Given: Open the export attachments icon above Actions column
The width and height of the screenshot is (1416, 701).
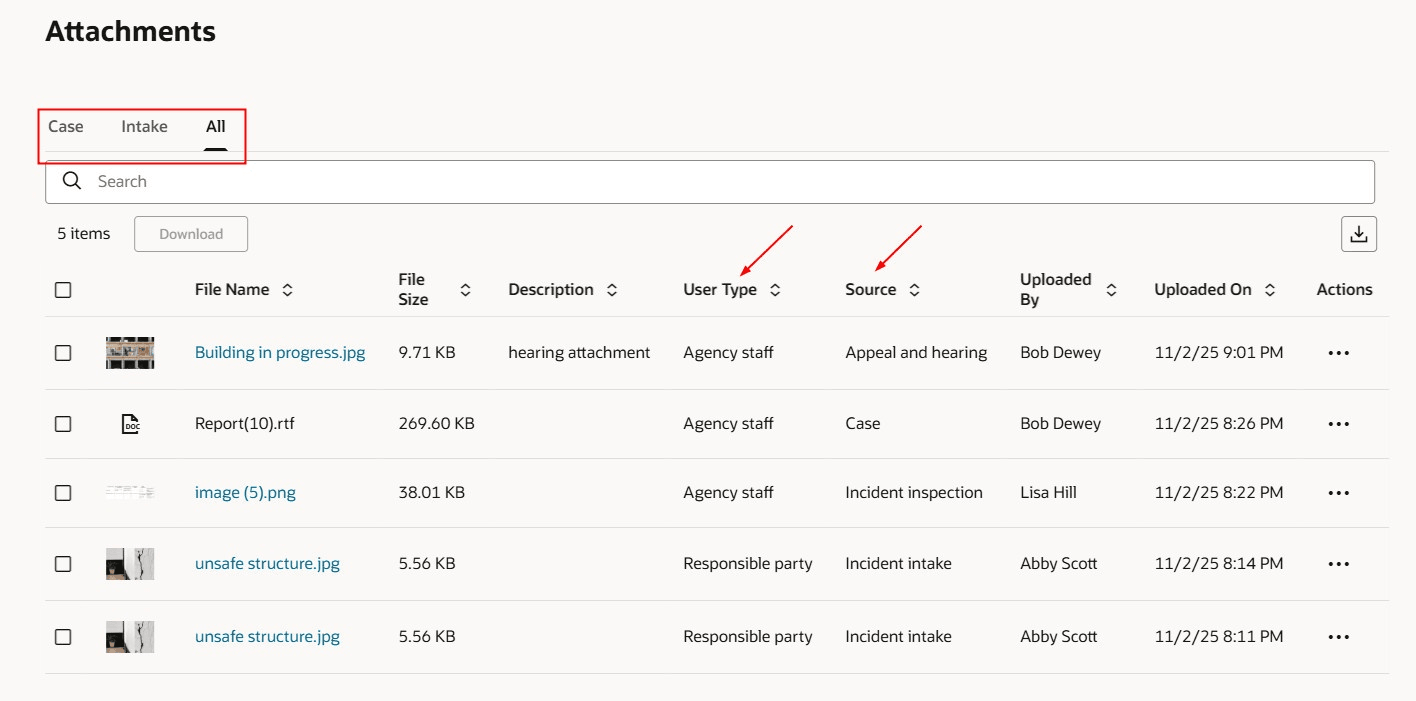Looking at the screenshot, I should pyautogui.click(x=1359, y=233).
